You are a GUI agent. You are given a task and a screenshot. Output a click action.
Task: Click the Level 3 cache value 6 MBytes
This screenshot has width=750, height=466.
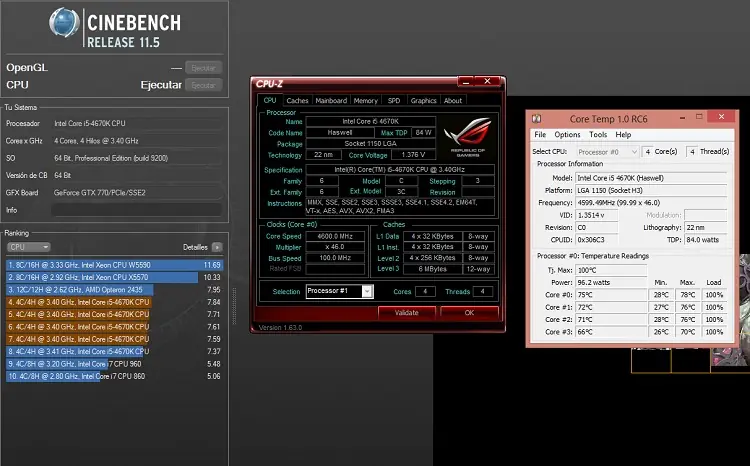coord(432,269)
